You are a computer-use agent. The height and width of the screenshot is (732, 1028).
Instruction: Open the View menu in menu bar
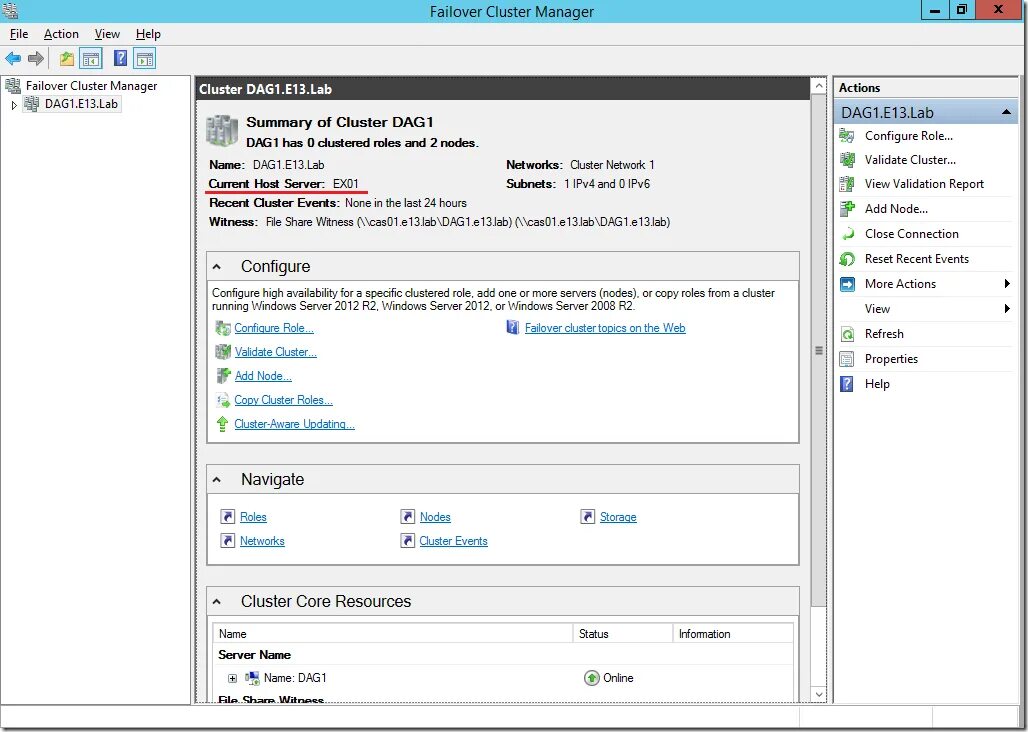click(107, 34)
